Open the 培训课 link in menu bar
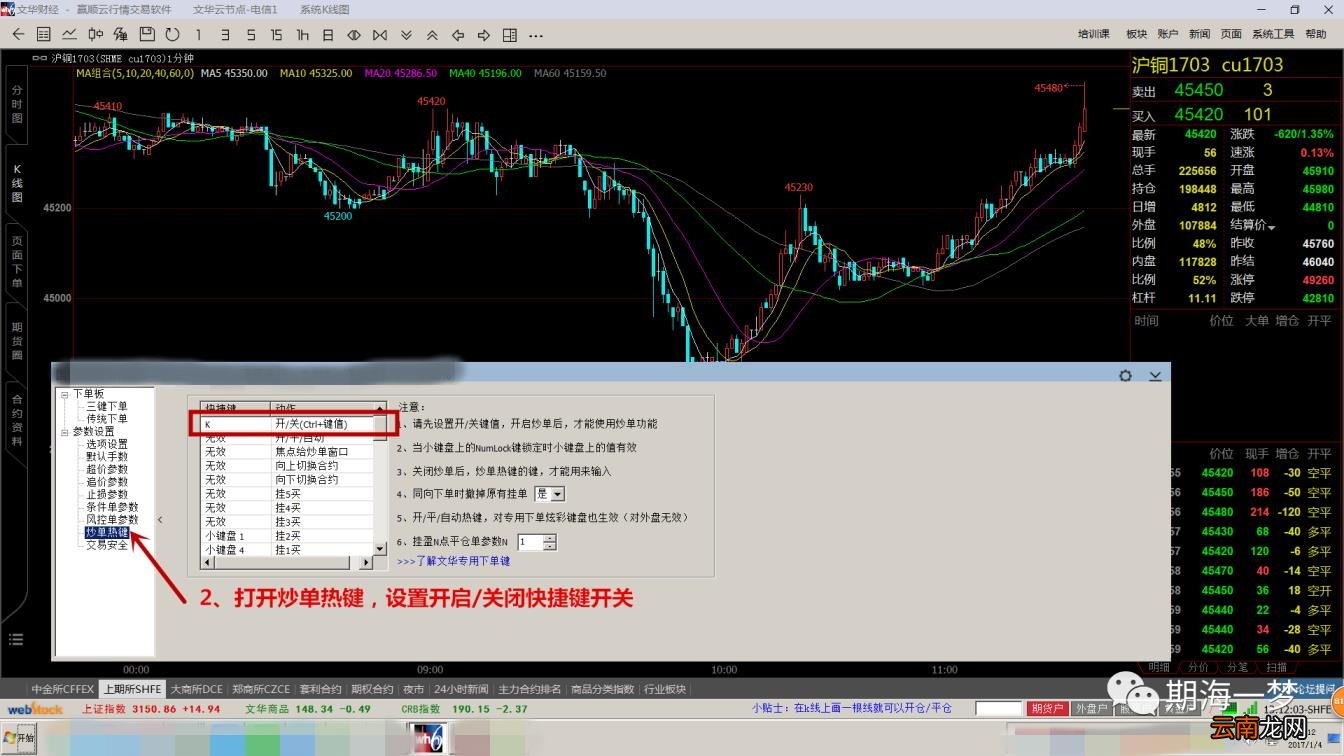Viewport: 1344px width, 756px height. pyautogui.click(x=1094, y=34)
